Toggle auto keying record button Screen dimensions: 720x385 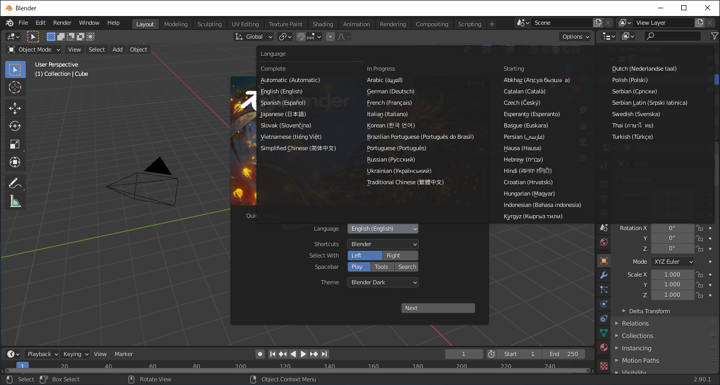point(260,354)
